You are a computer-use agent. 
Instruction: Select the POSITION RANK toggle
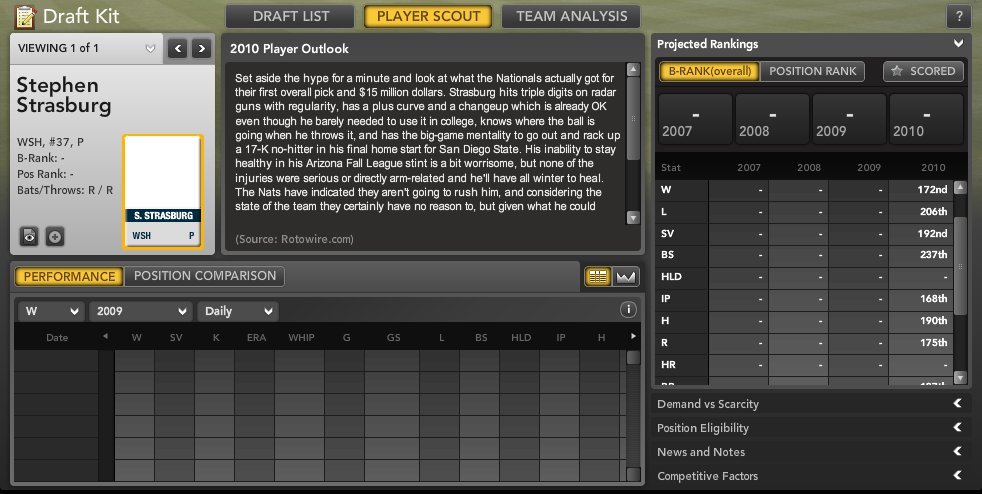pyautogui.click(x=812, y=71)
